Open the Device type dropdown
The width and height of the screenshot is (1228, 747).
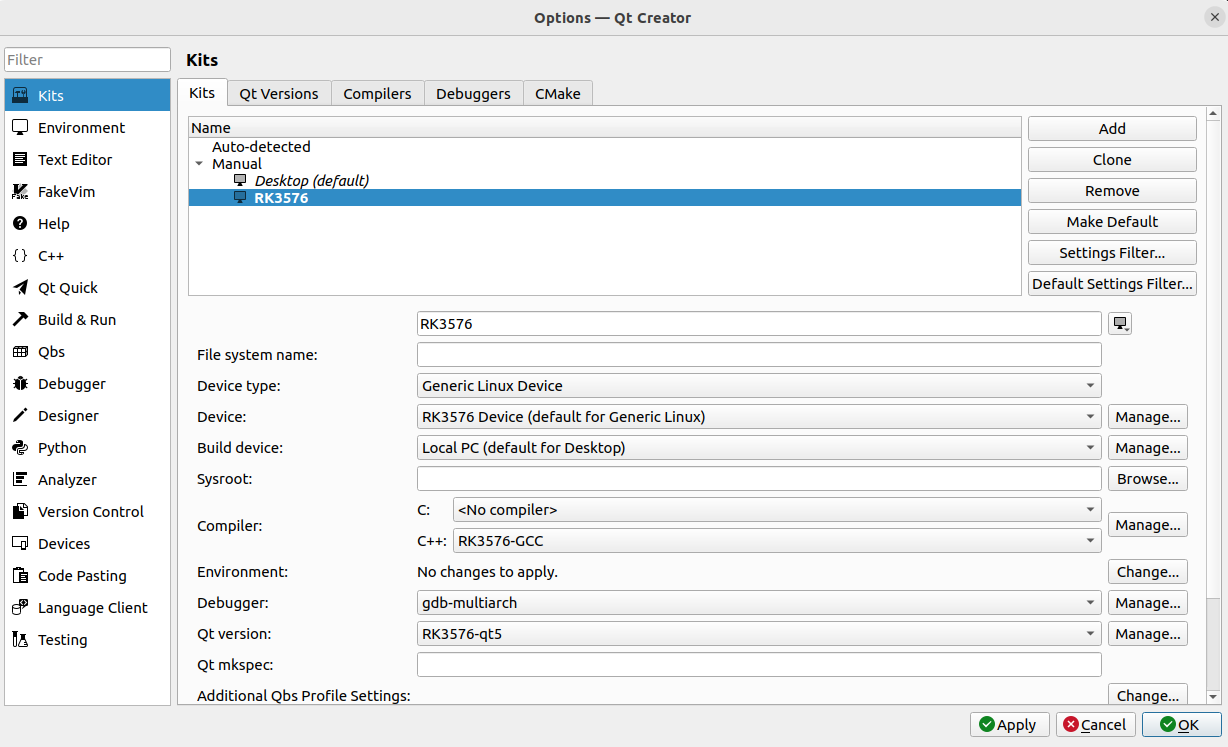(x=759, y=386)
